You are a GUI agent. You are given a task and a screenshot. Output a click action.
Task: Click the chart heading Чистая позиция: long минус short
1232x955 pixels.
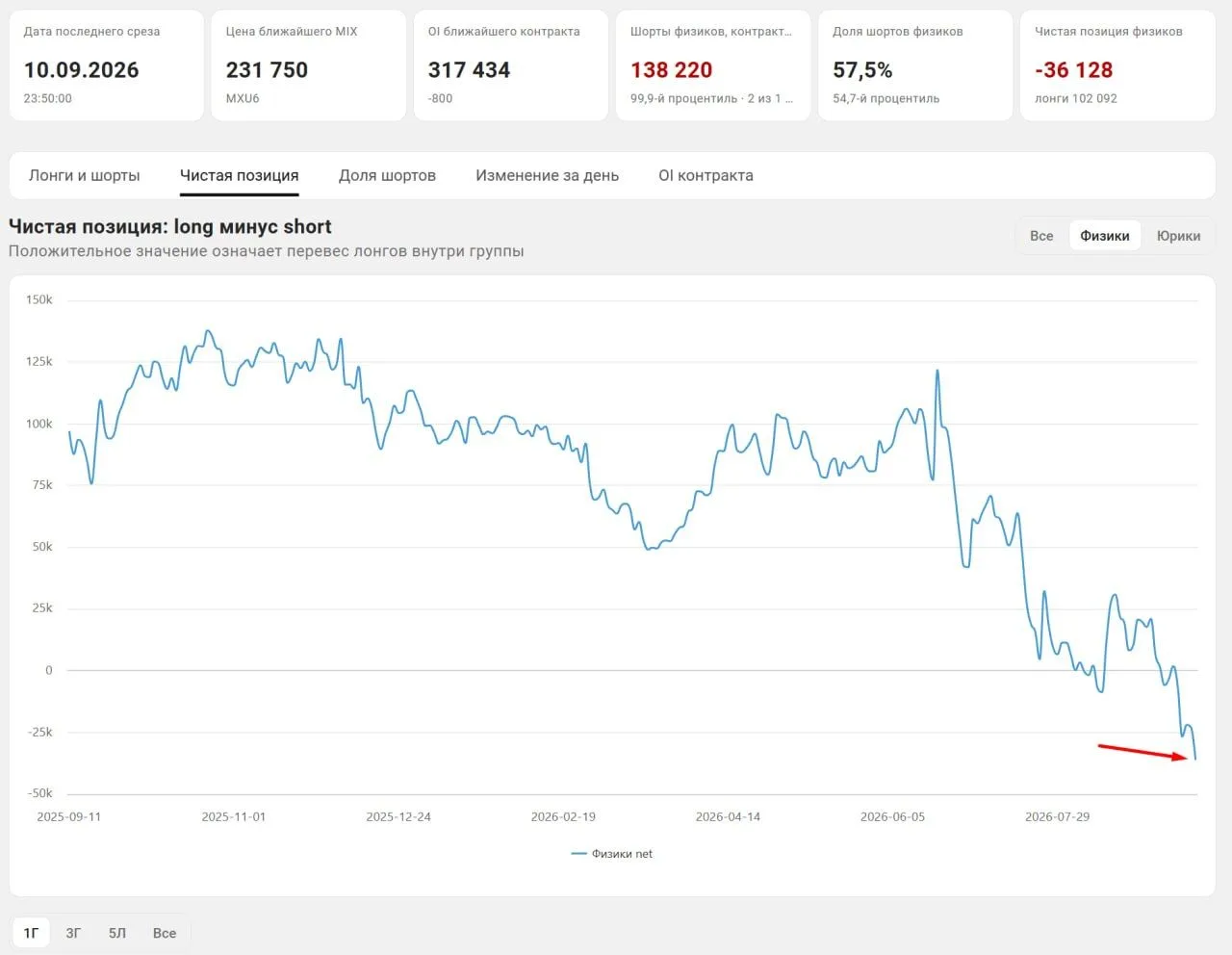pyautogui.click(x=170, y=227)
